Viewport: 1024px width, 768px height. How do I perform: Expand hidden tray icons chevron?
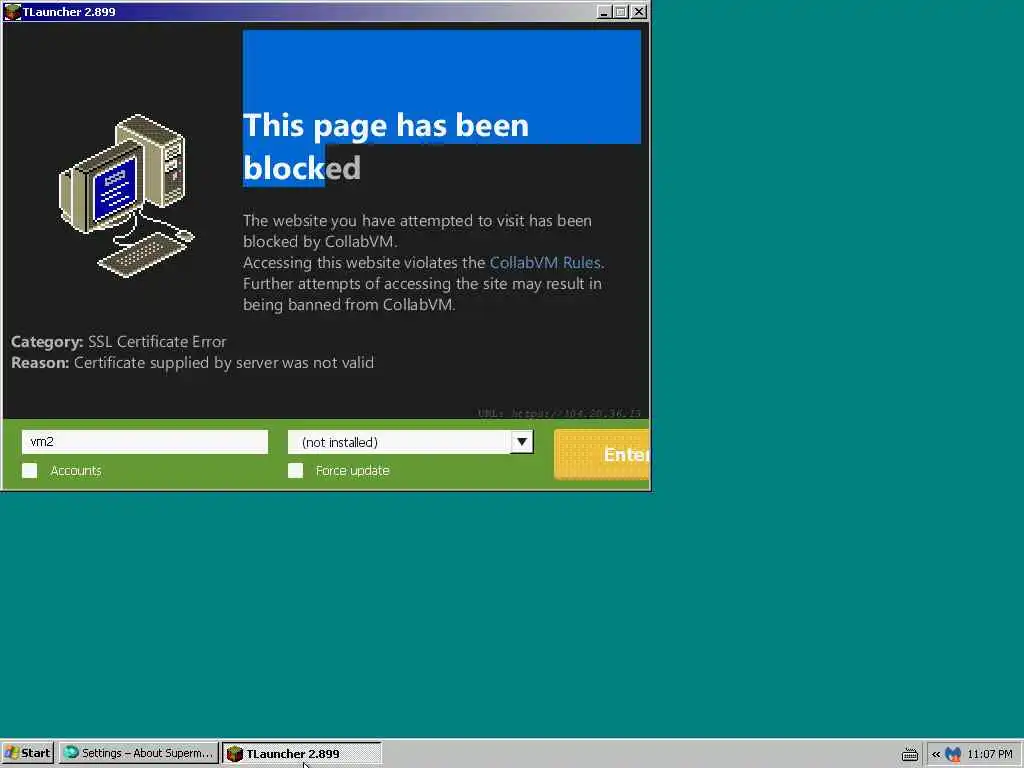[x=936, y=754]
